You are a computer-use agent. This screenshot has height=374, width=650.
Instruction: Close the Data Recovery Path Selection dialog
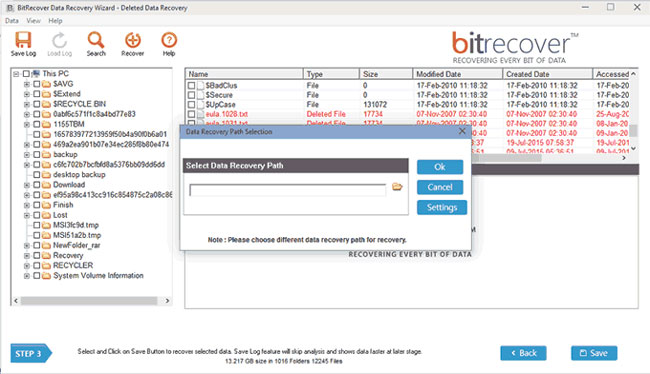click(x=462, y=131)
